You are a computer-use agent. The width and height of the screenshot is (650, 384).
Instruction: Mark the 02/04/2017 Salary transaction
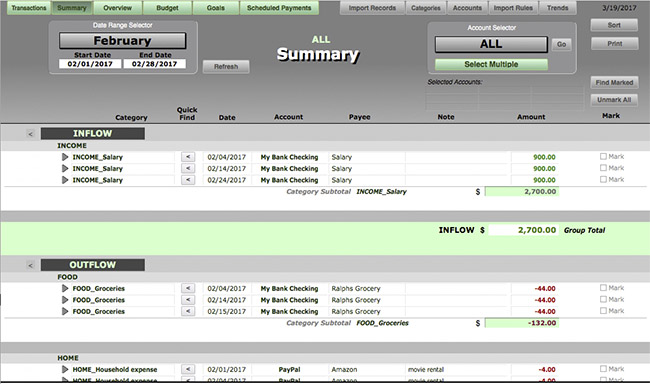point(603,156)
